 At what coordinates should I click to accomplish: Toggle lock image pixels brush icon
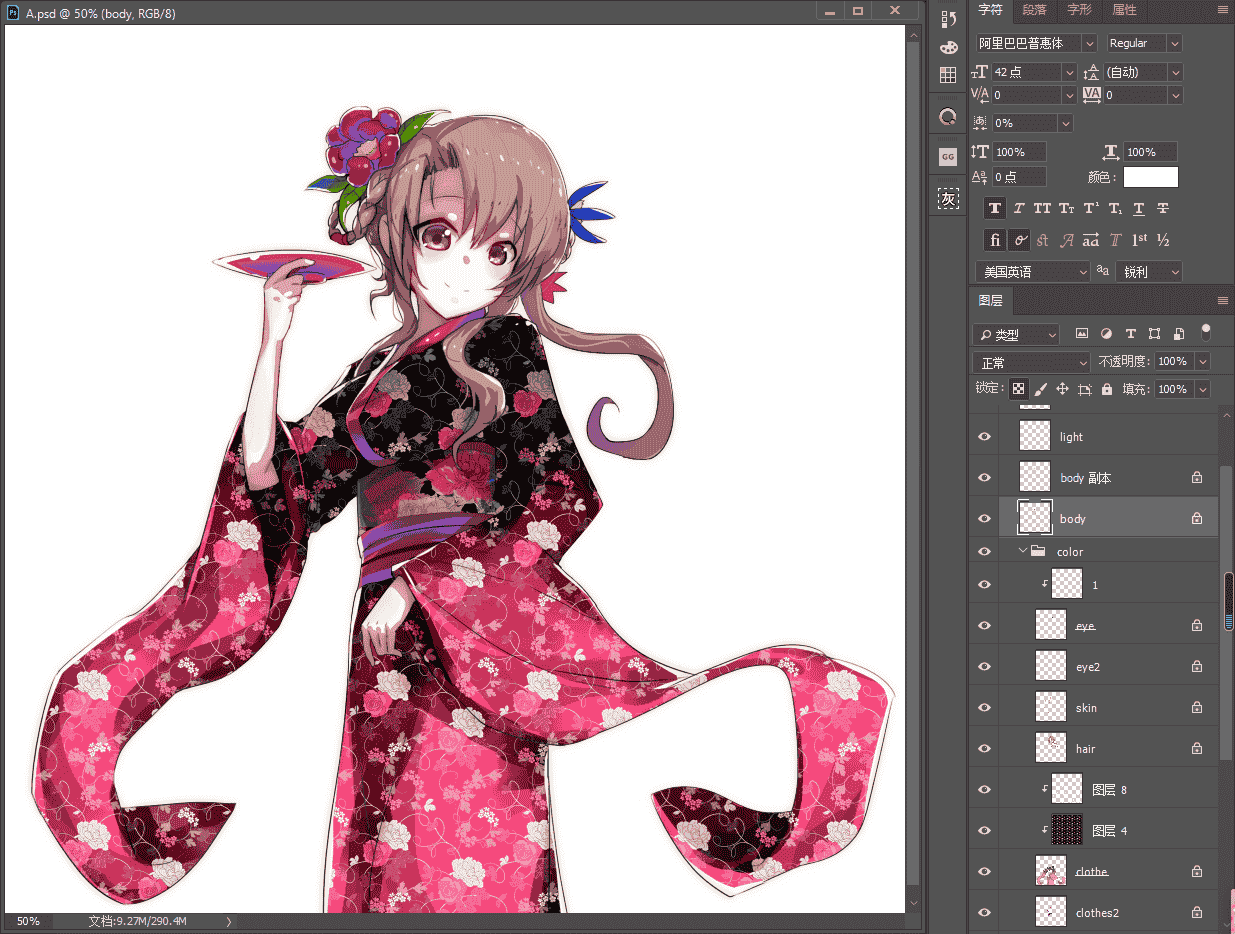[1040, 389]
